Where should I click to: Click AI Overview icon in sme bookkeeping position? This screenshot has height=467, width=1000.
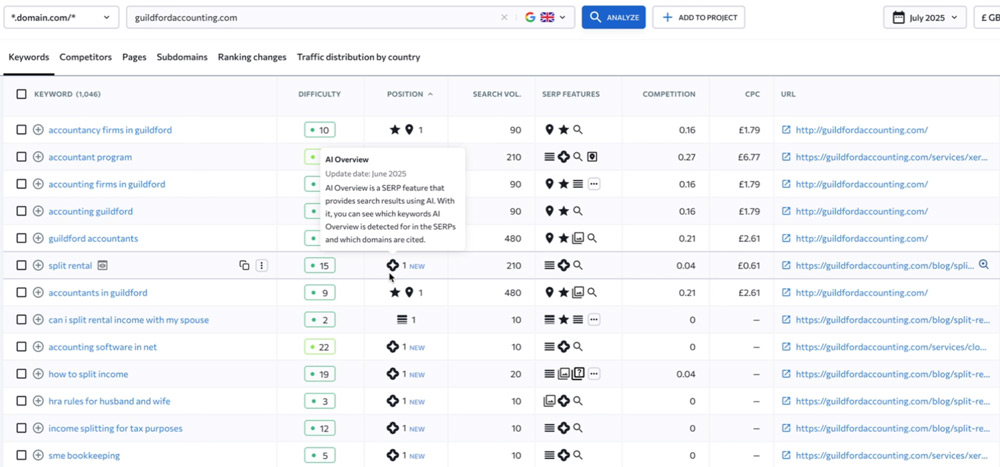point(393,456)
